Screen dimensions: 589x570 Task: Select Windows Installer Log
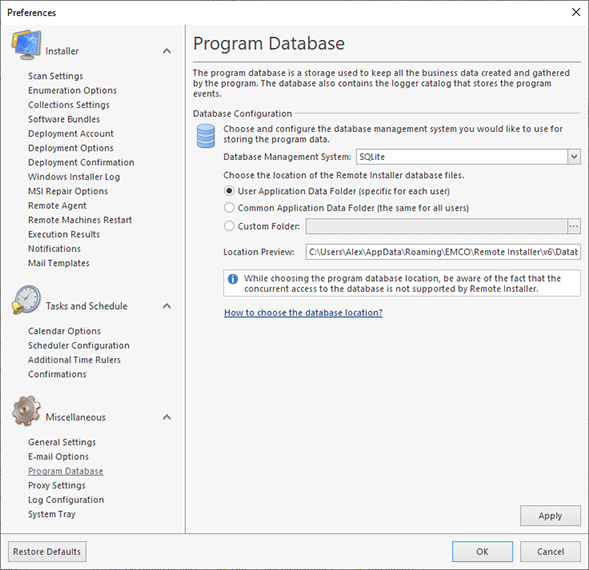[x=74, y=177]
